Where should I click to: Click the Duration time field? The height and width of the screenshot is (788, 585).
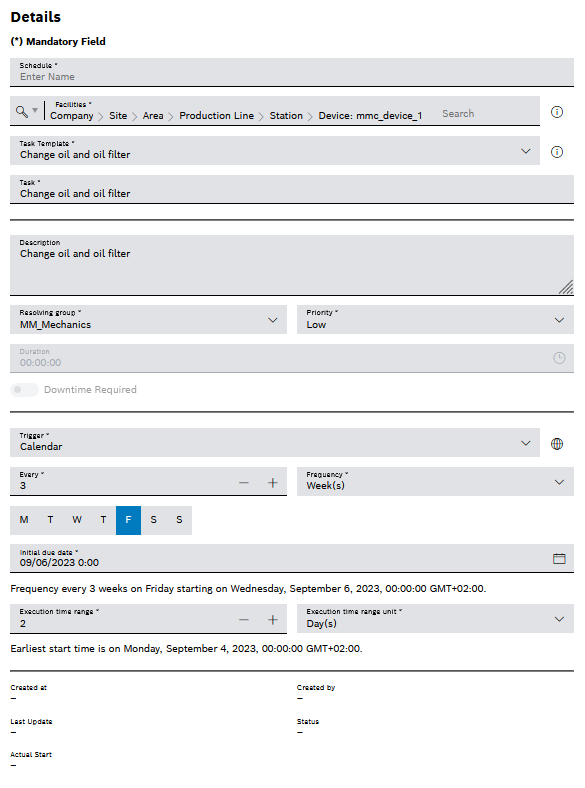[292, 358]
